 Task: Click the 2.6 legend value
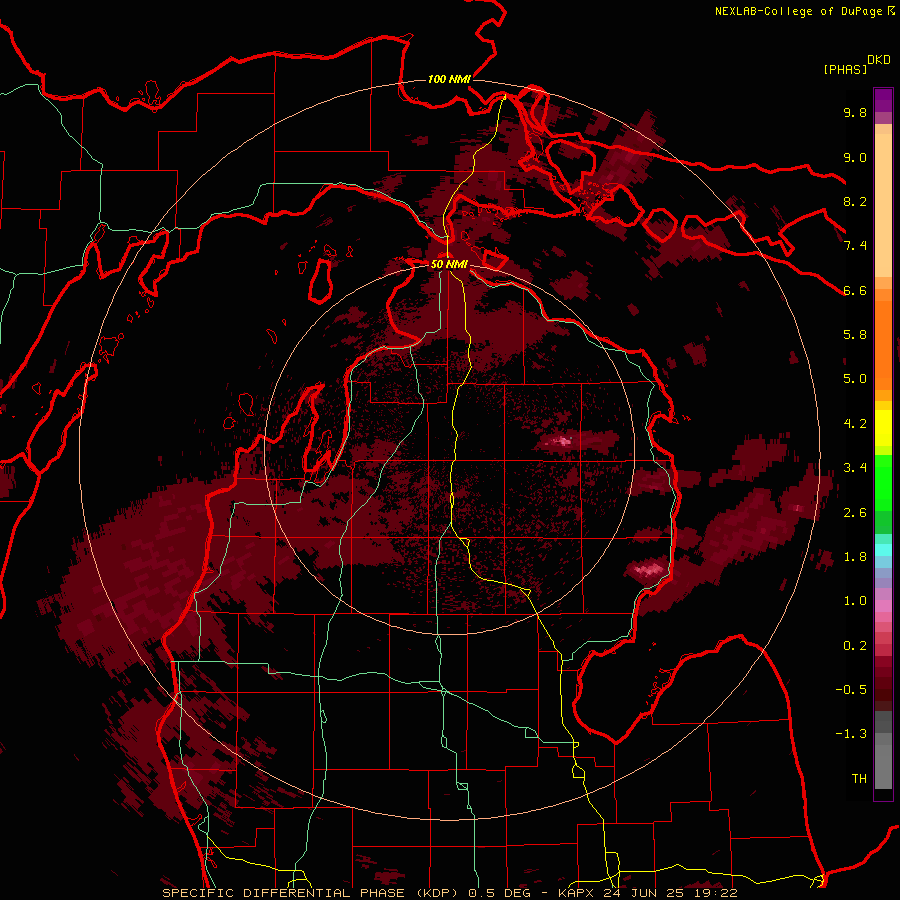[x=855, y=513]
